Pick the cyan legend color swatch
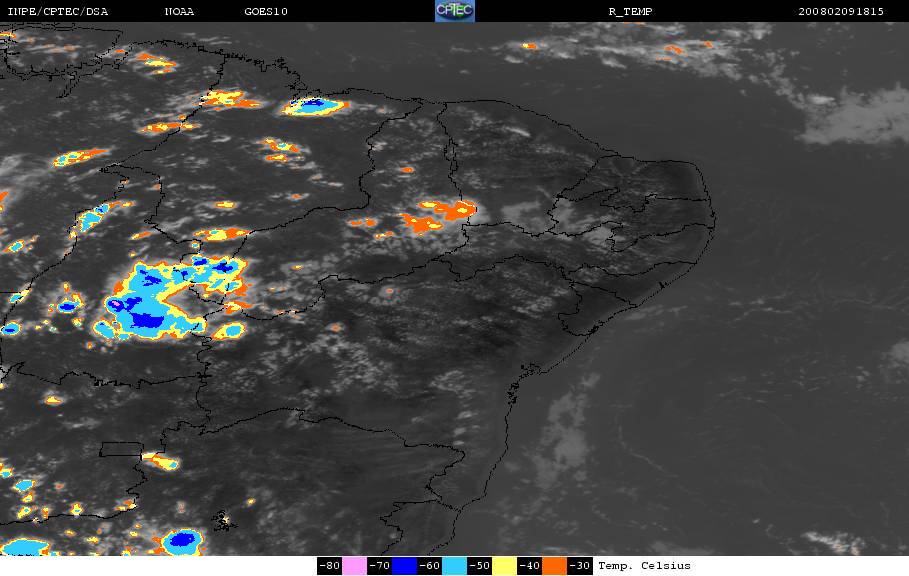The height and width of the screenshot is (576, 909). point(454,566)
